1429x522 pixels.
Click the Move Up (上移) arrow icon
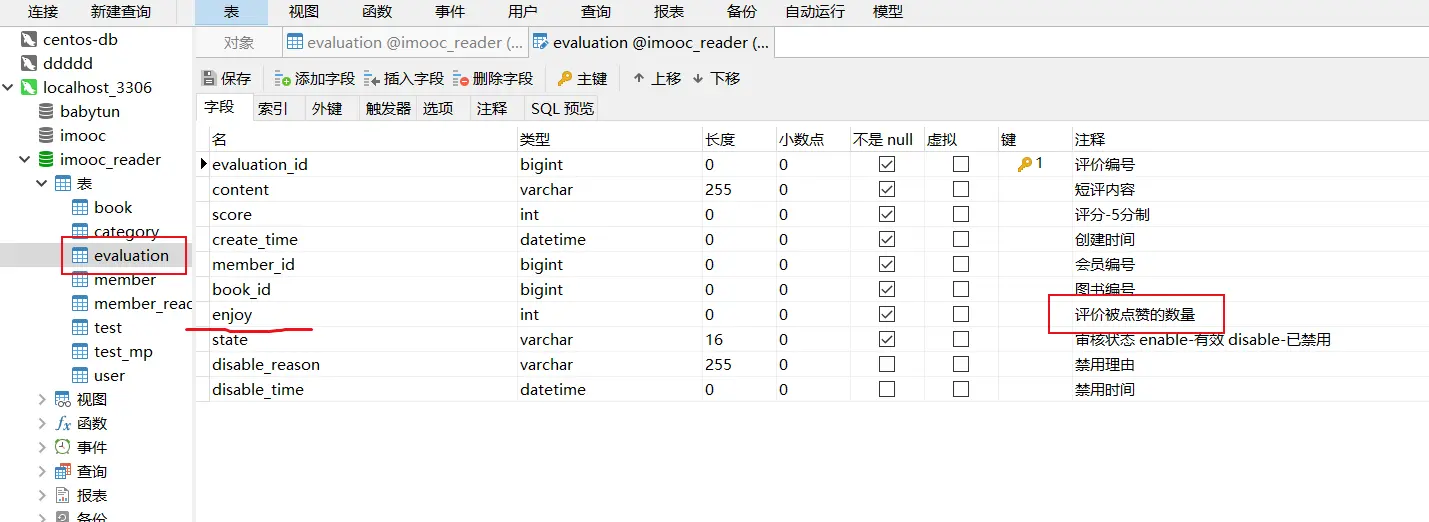tap(639, 78)
